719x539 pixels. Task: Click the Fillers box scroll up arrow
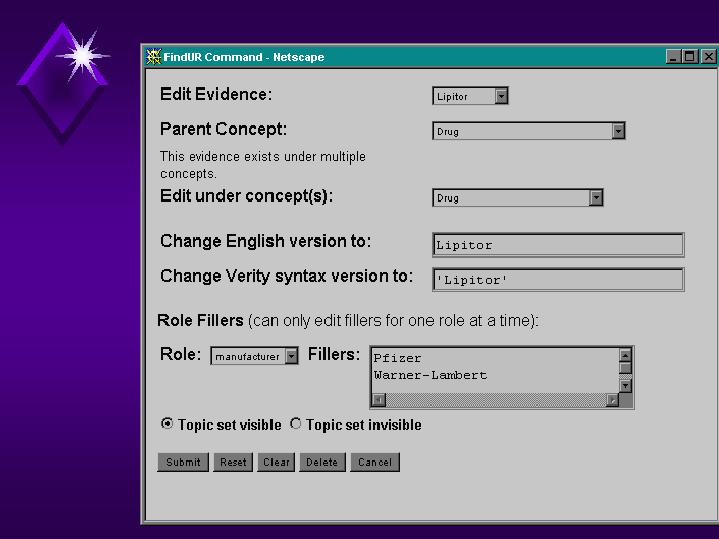pyautogui.click(x=625, y=355)
